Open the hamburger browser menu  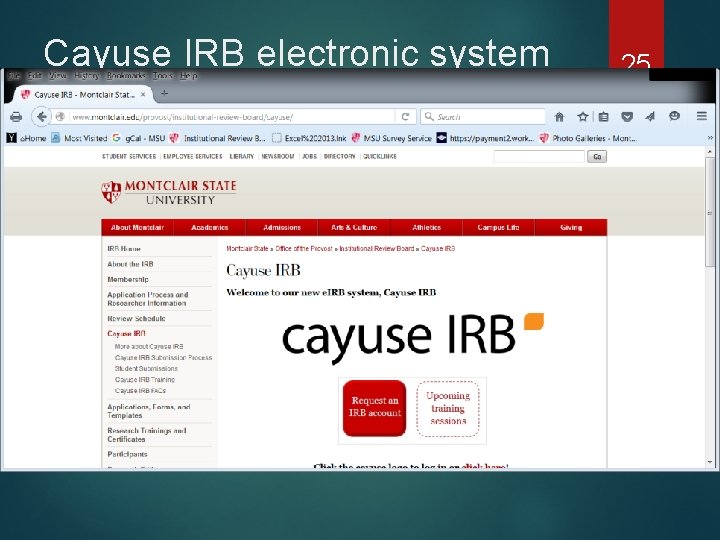point(702,116)
